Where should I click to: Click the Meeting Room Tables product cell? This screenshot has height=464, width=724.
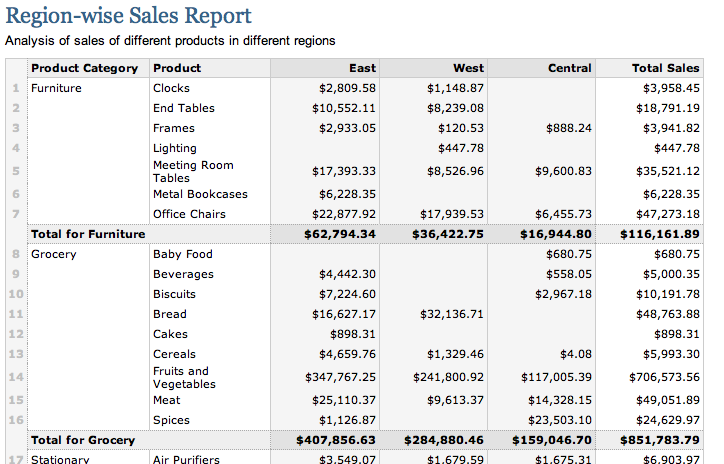coord(193,171)
